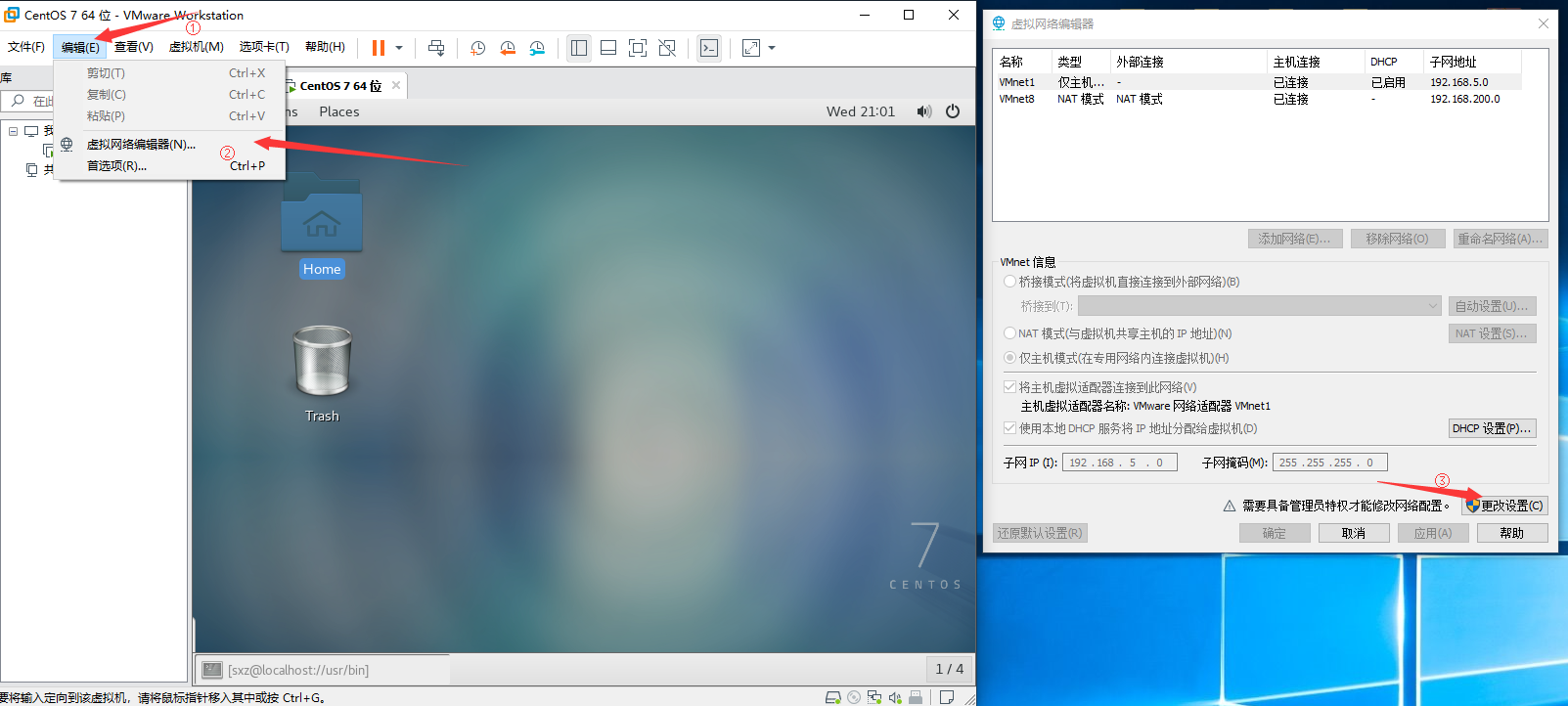The height and width of the screenshot is (706, 1568).
Task: Click the Add Network (添加网络) button
Action: coord(1295,239)
